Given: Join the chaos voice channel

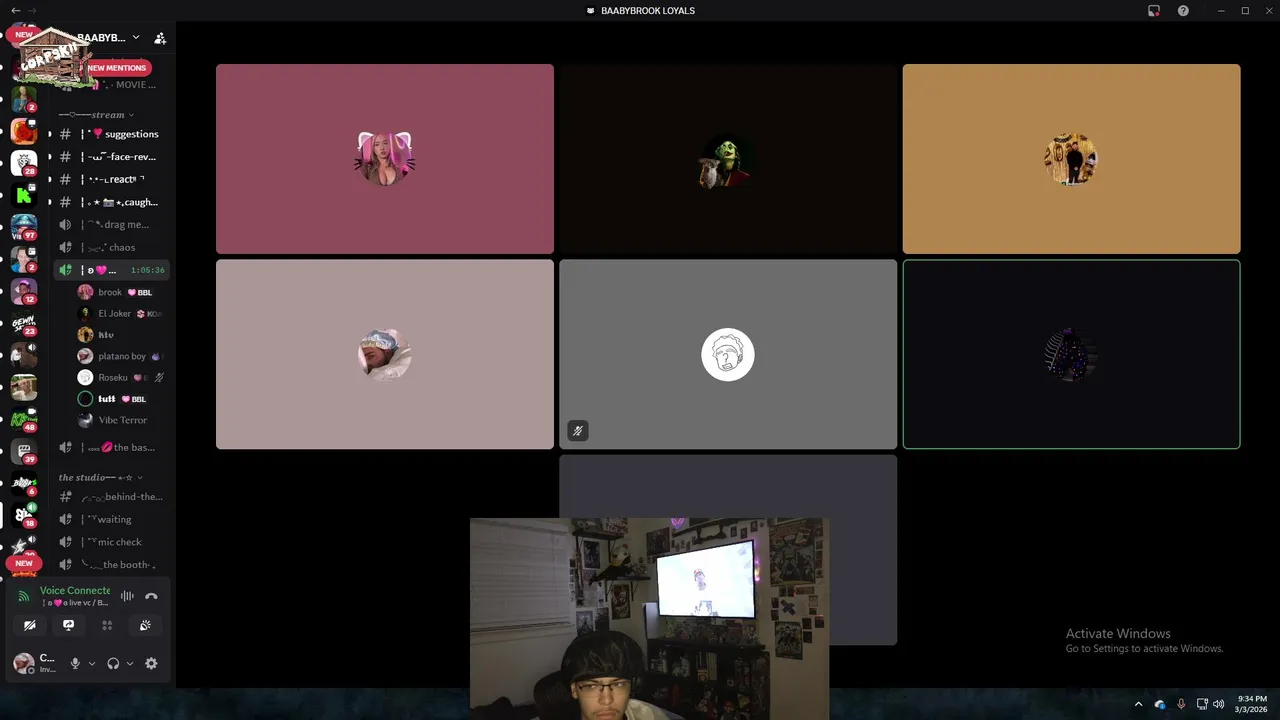Looking at the screenshot, I should tap(111, 247).
